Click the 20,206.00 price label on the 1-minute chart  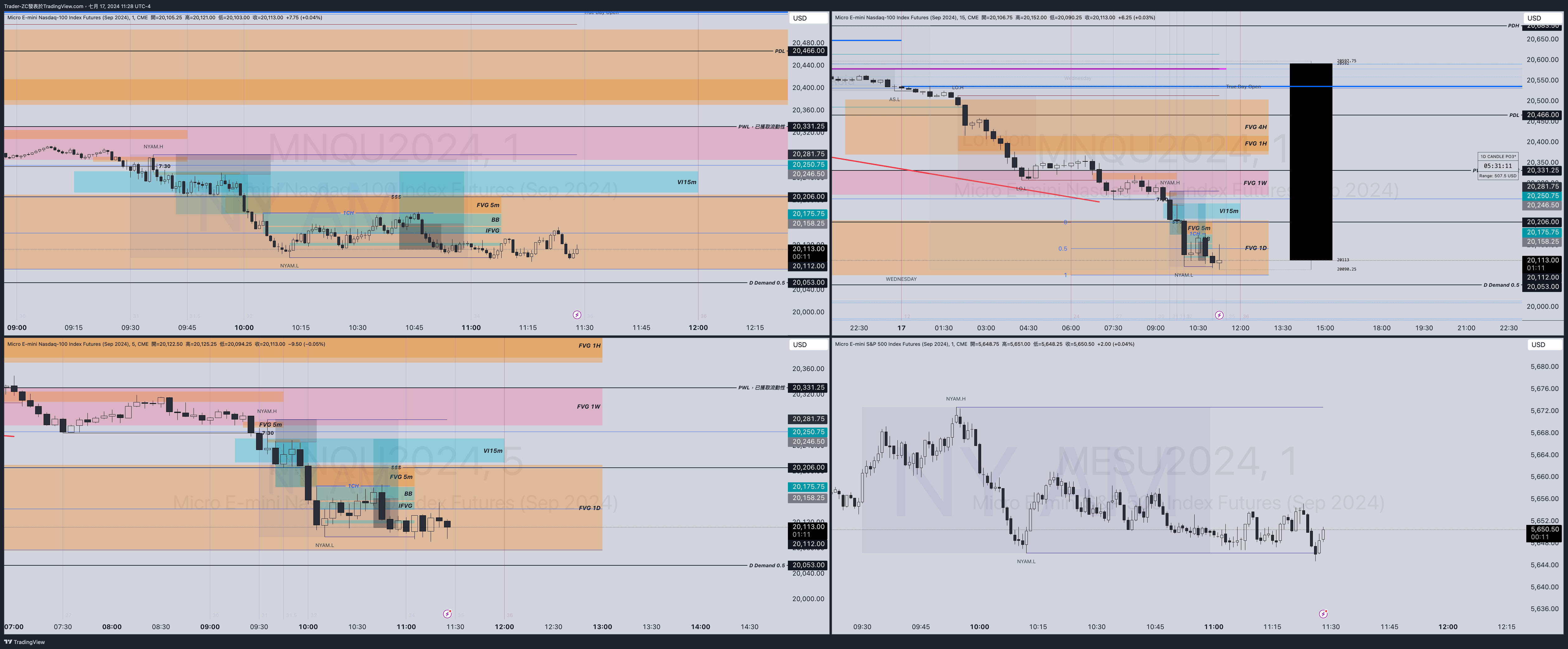click(x=808, y=197)
